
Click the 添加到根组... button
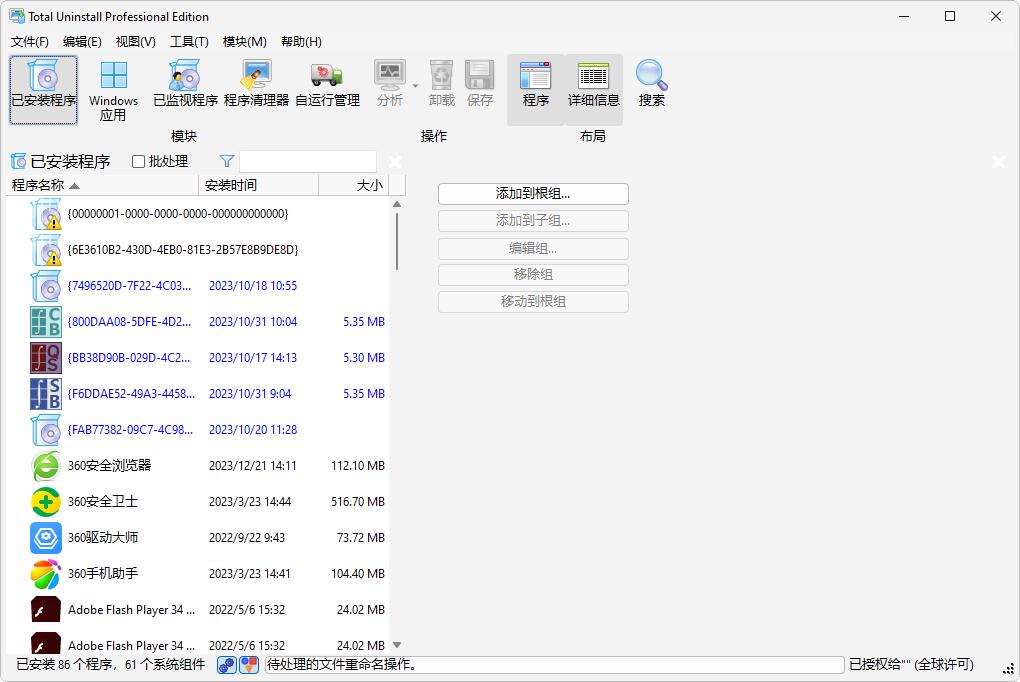tap(533, 193)
